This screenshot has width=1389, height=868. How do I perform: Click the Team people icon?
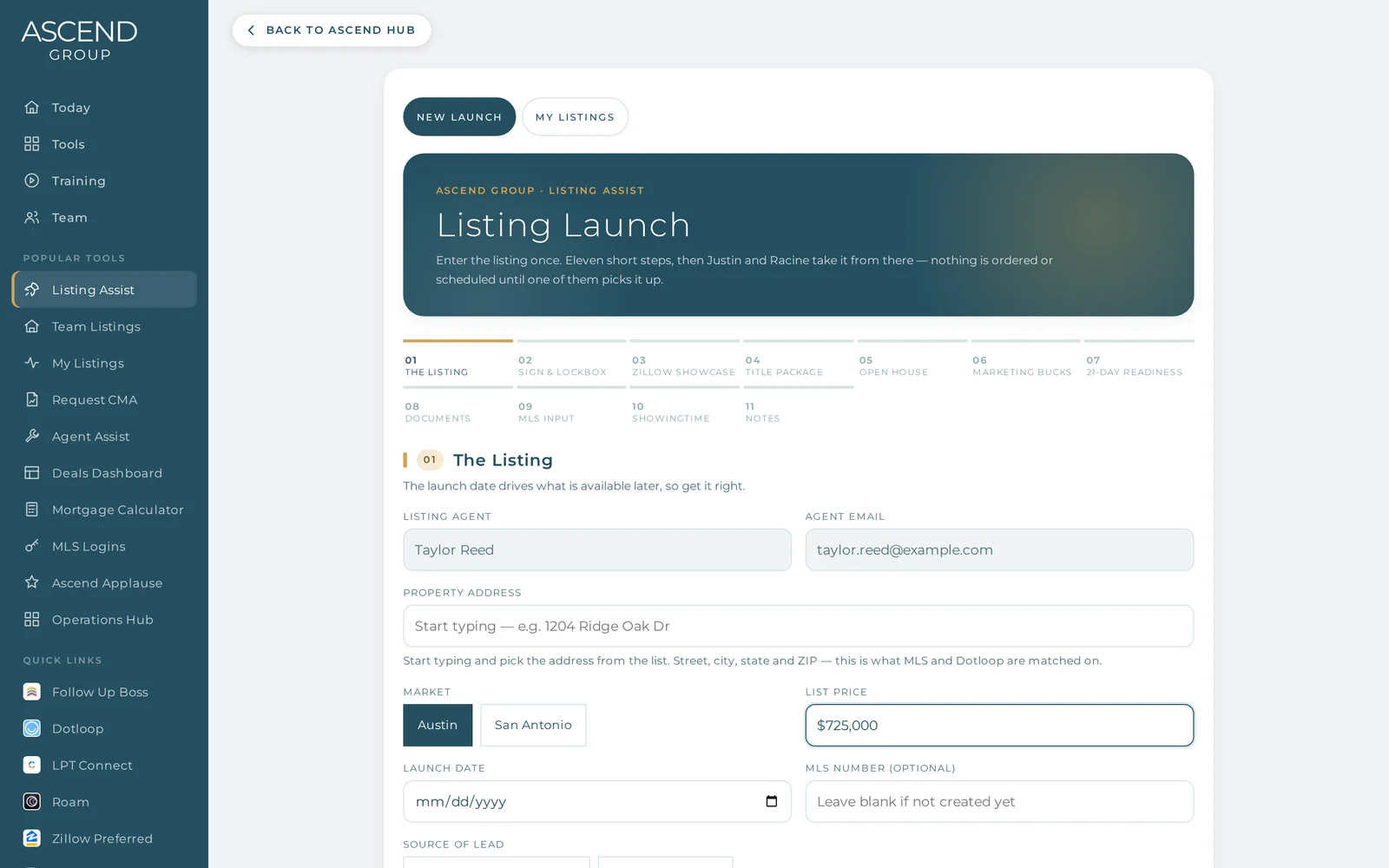click(32, 217)
